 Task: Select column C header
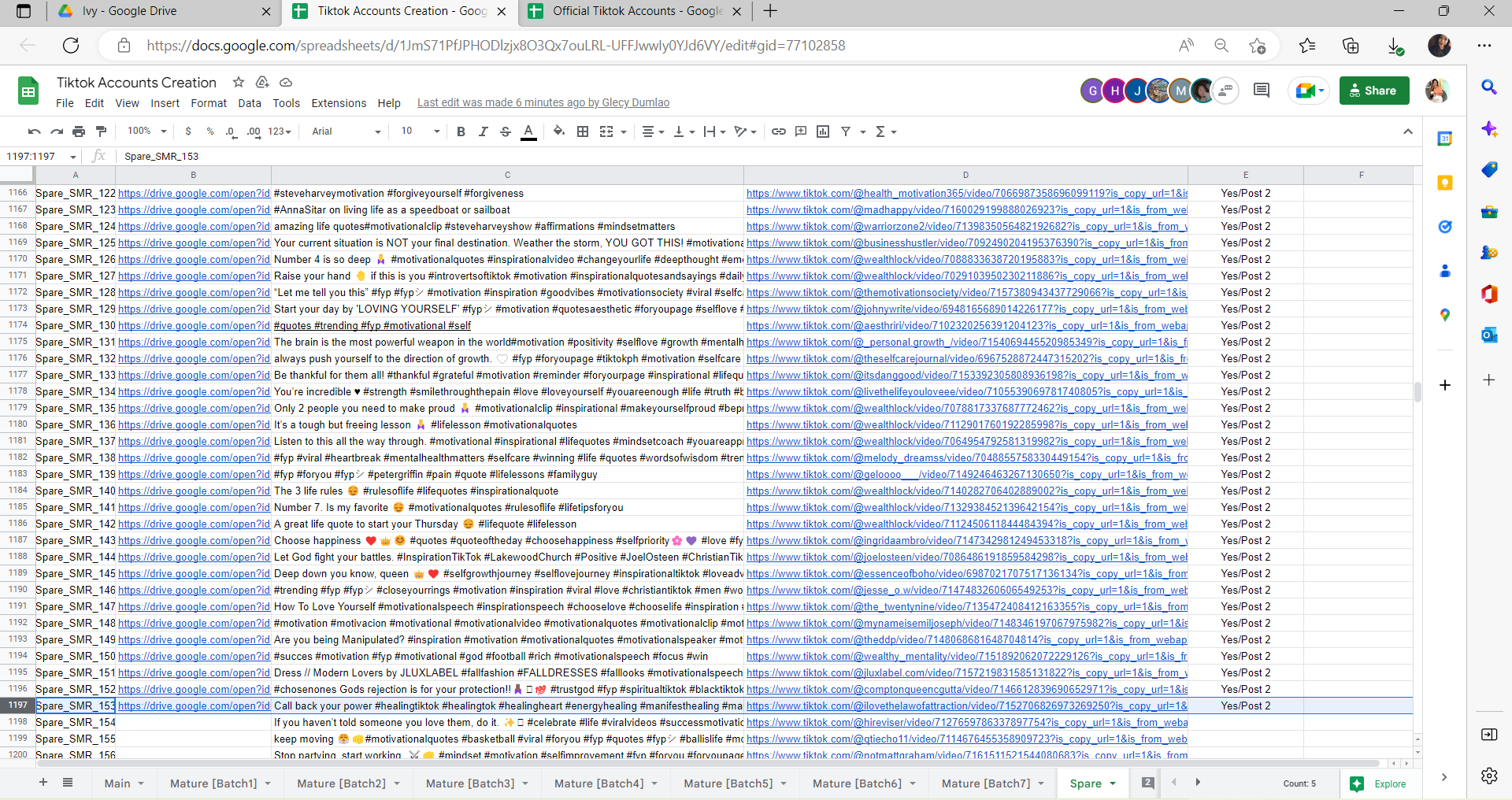click(507, 175)
